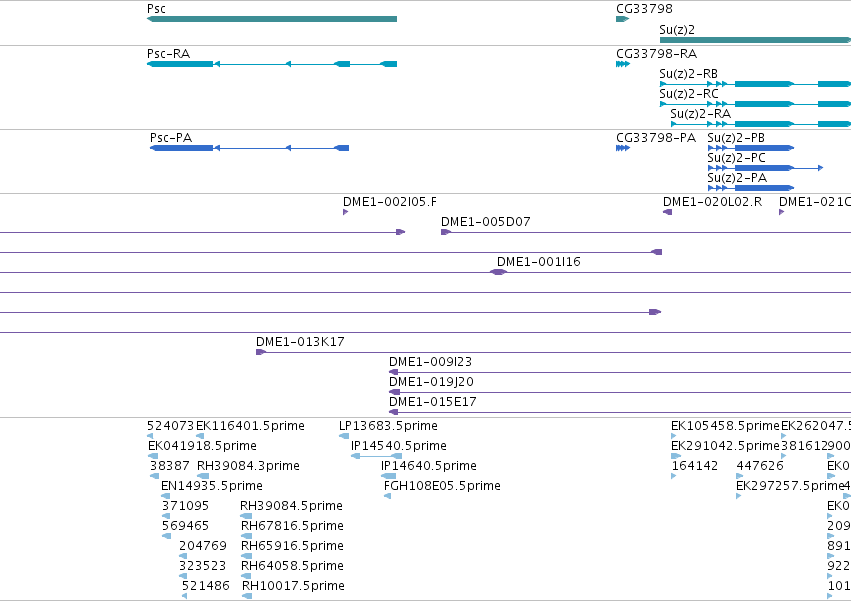Screen dimensions: 851x601
Task: Select the Psc gene bar
Action: coord(272,19)
